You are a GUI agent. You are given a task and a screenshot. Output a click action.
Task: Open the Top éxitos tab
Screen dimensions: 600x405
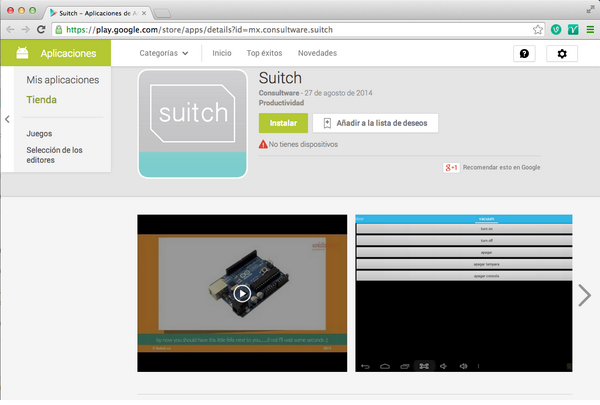264,53
